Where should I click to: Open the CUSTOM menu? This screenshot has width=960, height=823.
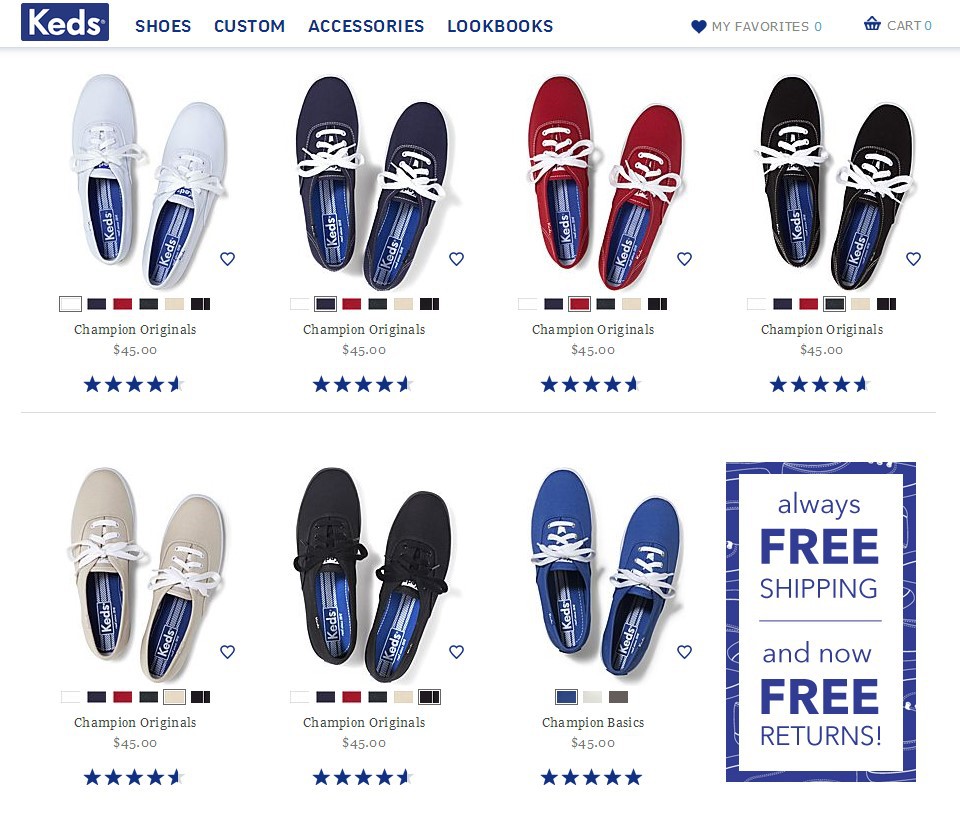[249, 26]
